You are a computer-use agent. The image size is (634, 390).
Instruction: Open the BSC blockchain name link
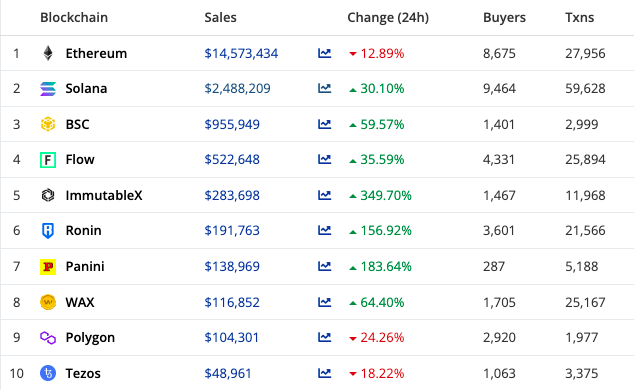click(78, 124)
